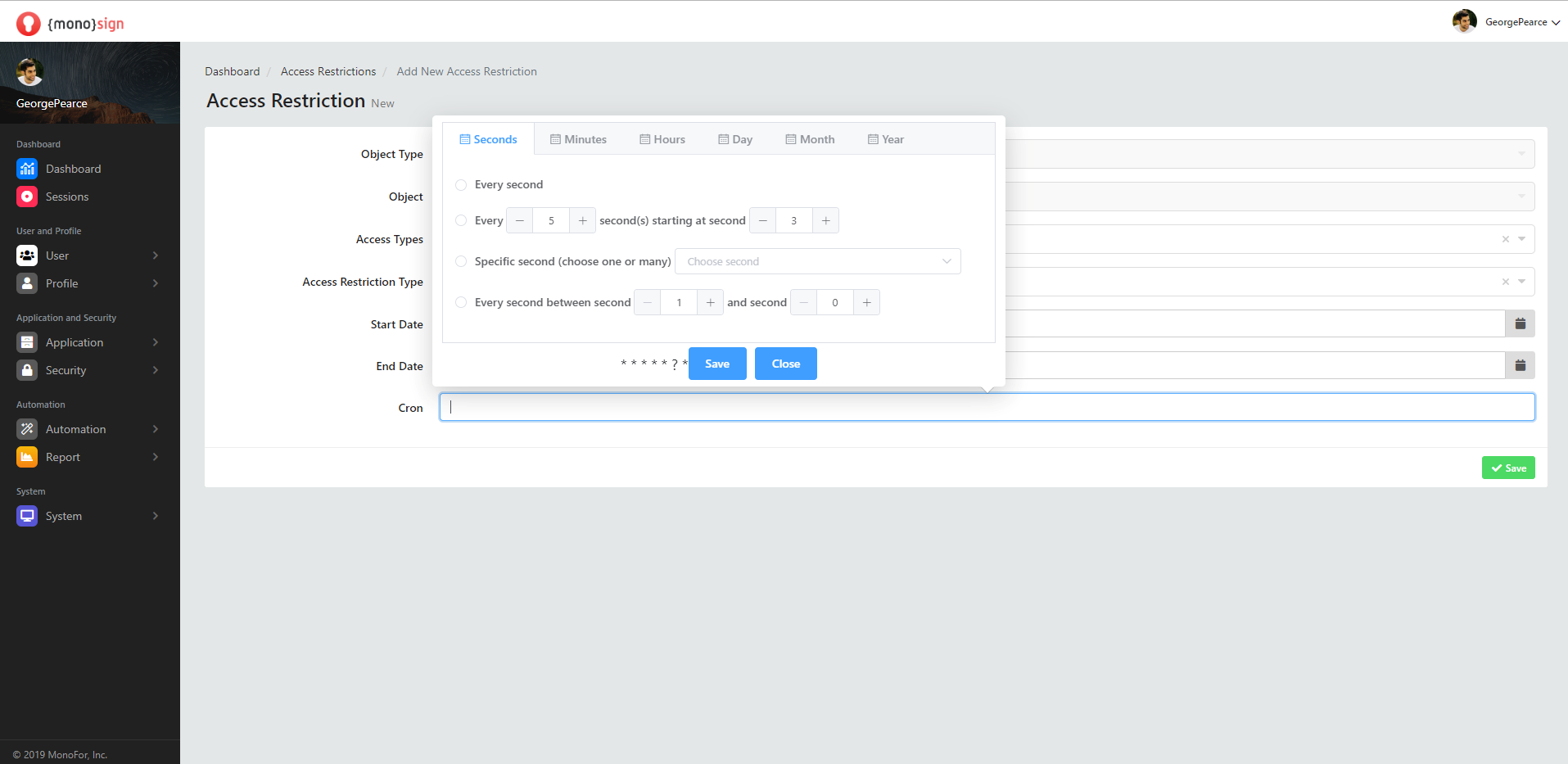Viewport: 1568px width, 764px height.
Task: Open the Start Date calendar picker
Action: click(1520, 323)
